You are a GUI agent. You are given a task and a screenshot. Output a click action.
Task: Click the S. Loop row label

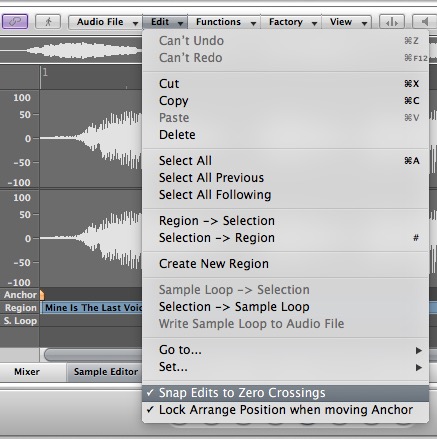(20, 321)
